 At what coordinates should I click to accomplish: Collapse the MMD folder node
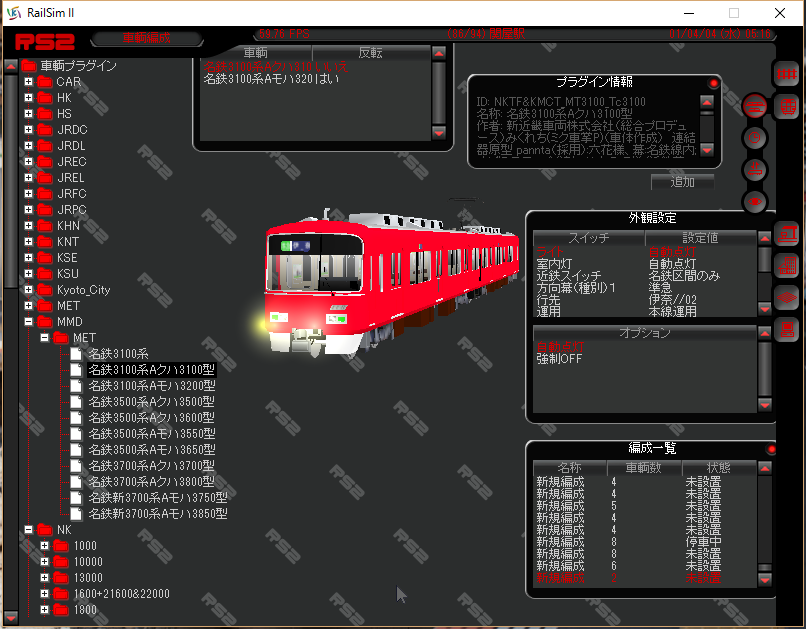point(28,322)
